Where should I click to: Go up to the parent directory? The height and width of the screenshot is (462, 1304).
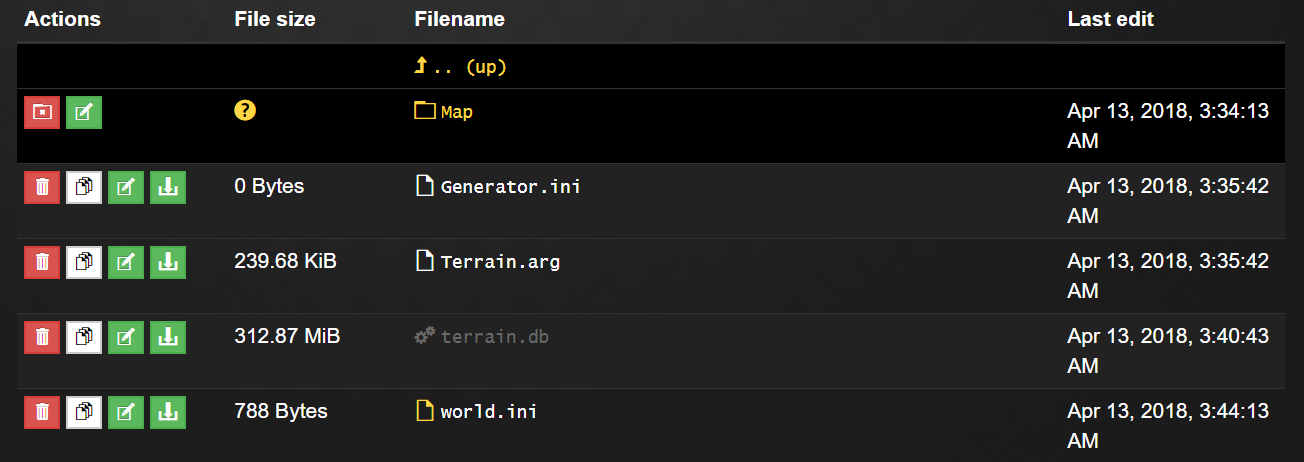click(x=461, y=67)
